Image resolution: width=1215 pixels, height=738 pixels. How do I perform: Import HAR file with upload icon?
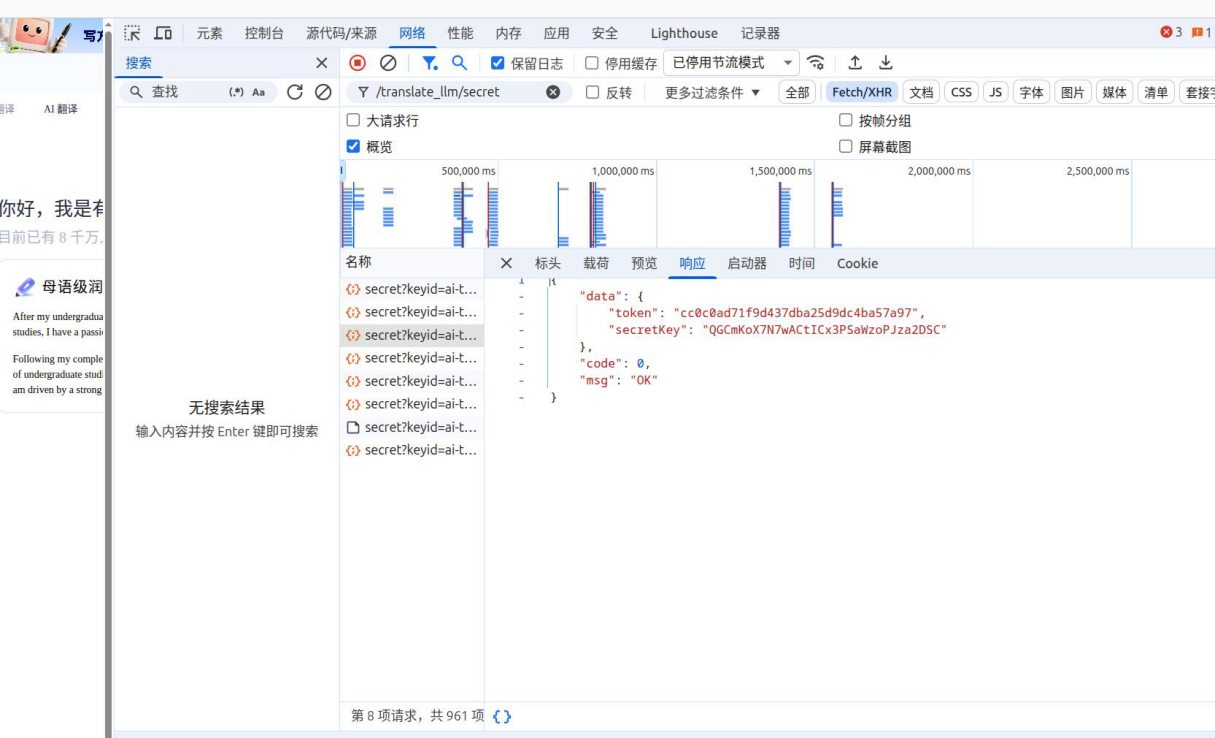[855, 63]
